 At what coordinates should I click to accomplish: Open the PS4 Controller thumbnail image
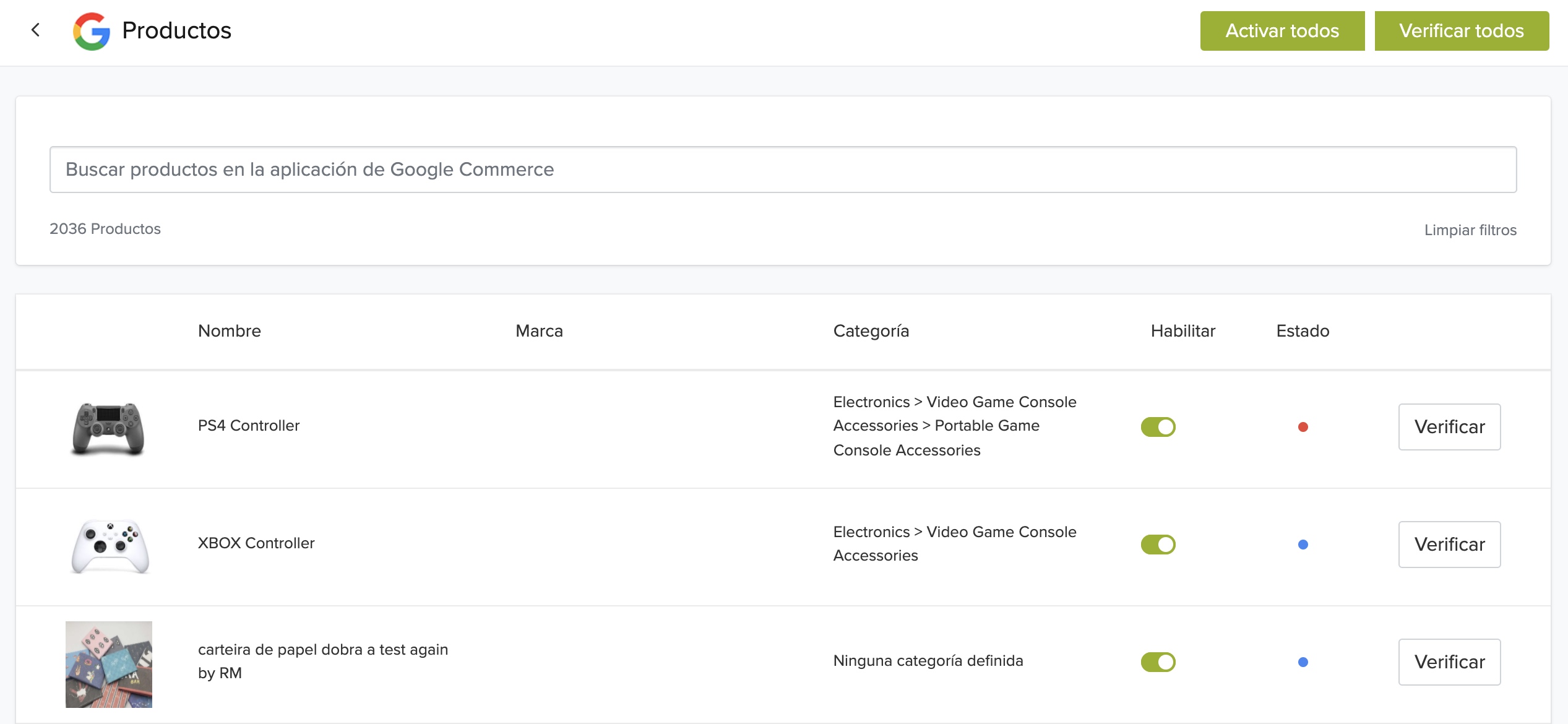(x=108, y=428)
